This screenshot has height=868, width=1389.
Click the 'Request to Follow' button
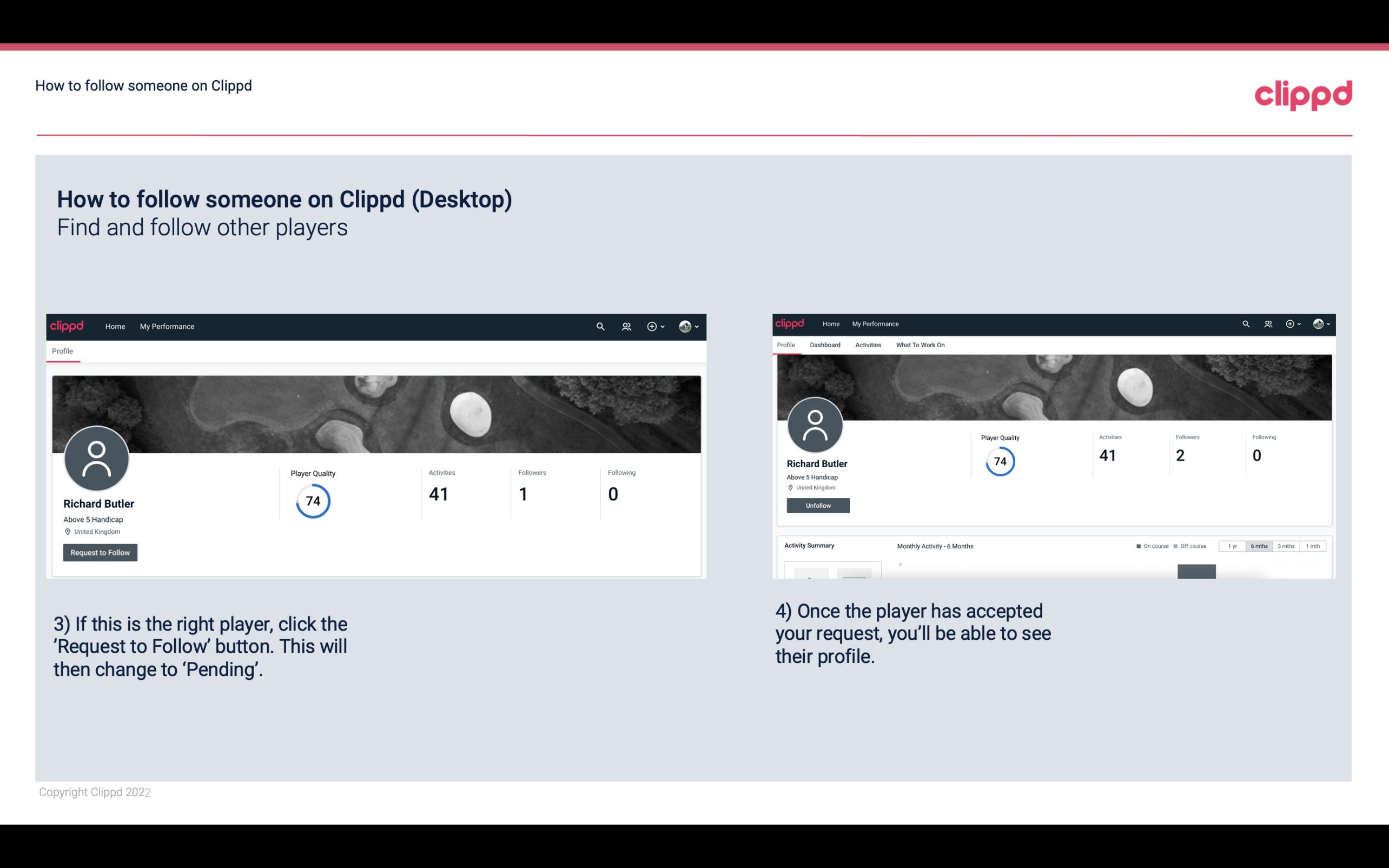[100, 552]
